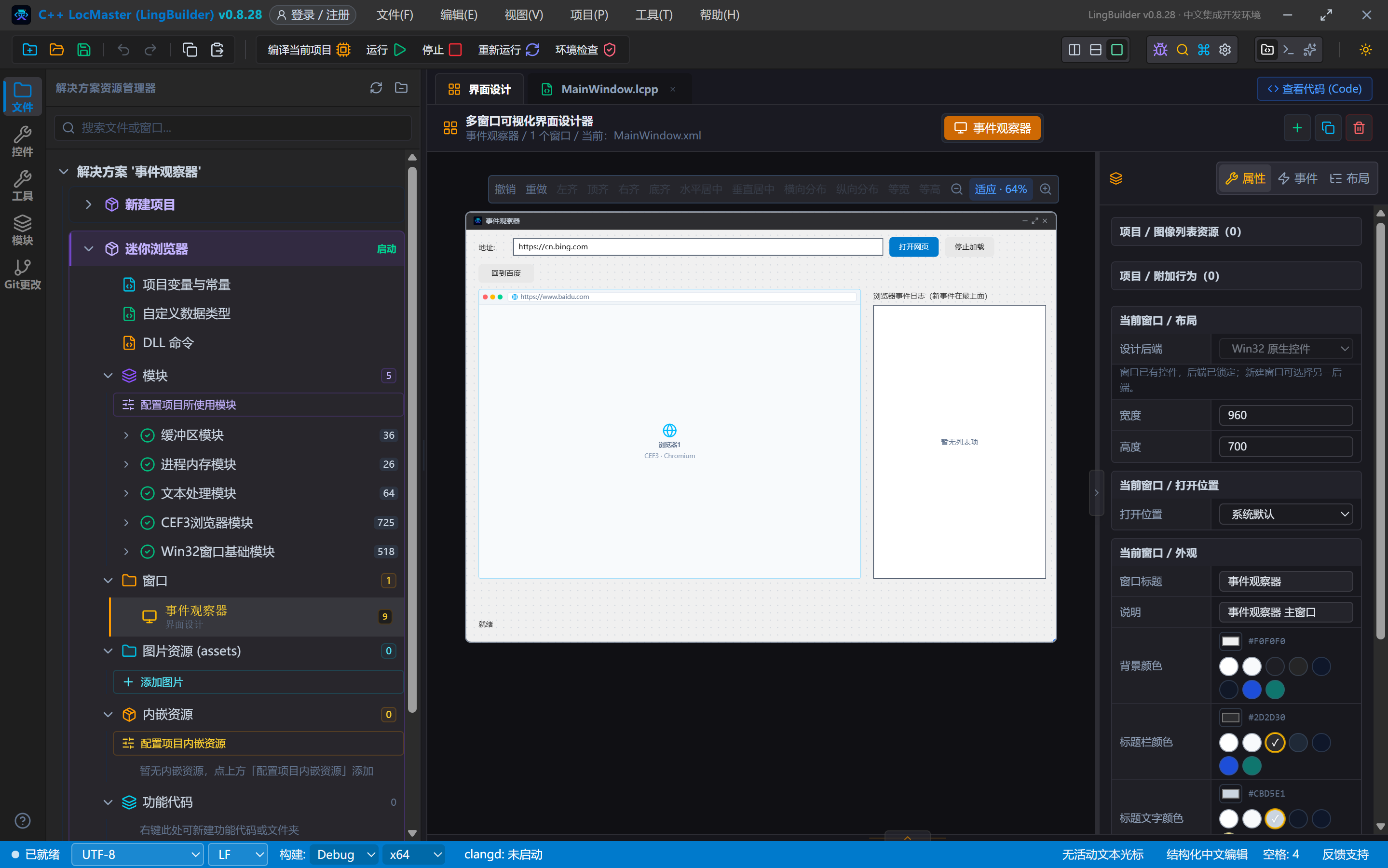The image size is (1388, 868).
Task: Switch to the 布局 properties tab
Action: tap(1349, 178)
